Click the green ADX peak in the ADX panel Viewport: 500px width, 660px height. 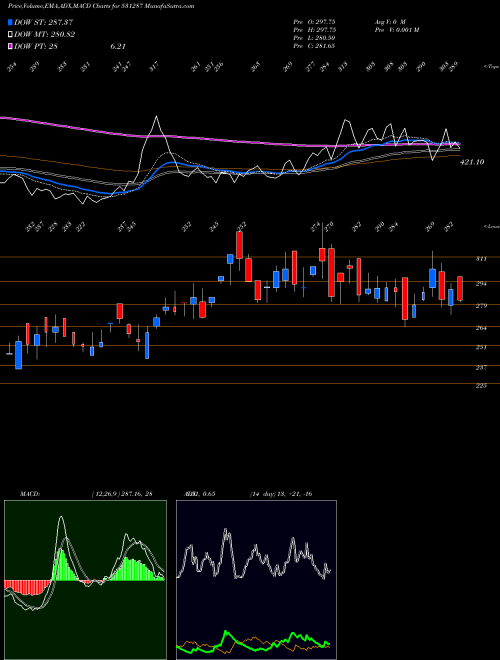click(226, 631)
